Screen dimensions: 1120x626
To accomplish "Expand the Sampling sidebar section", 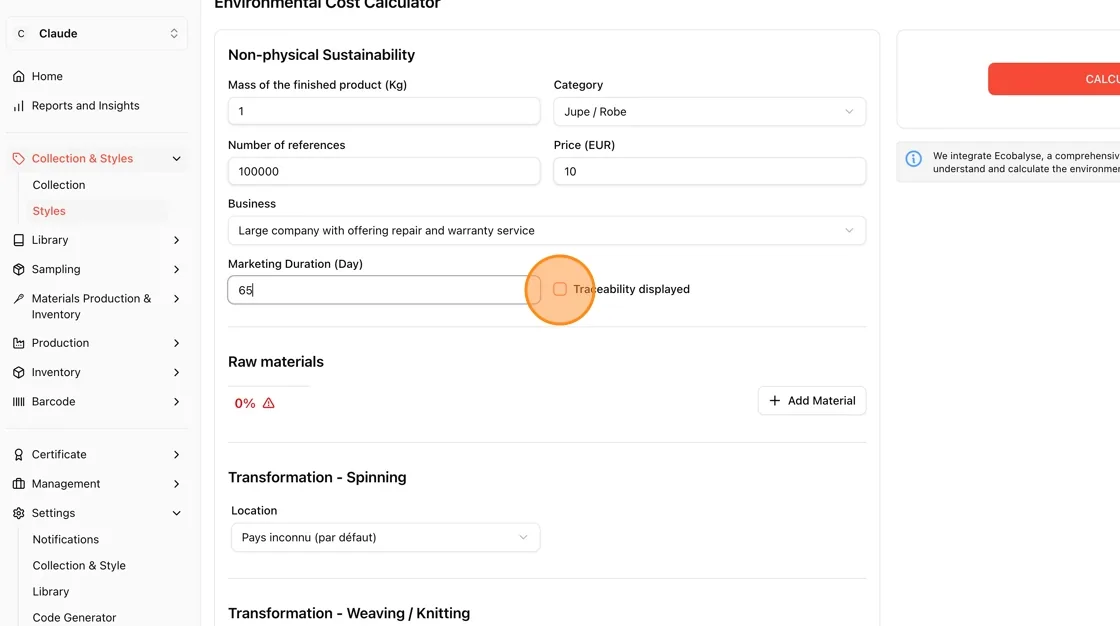I will pyautogui.click(x=176, y=269).
